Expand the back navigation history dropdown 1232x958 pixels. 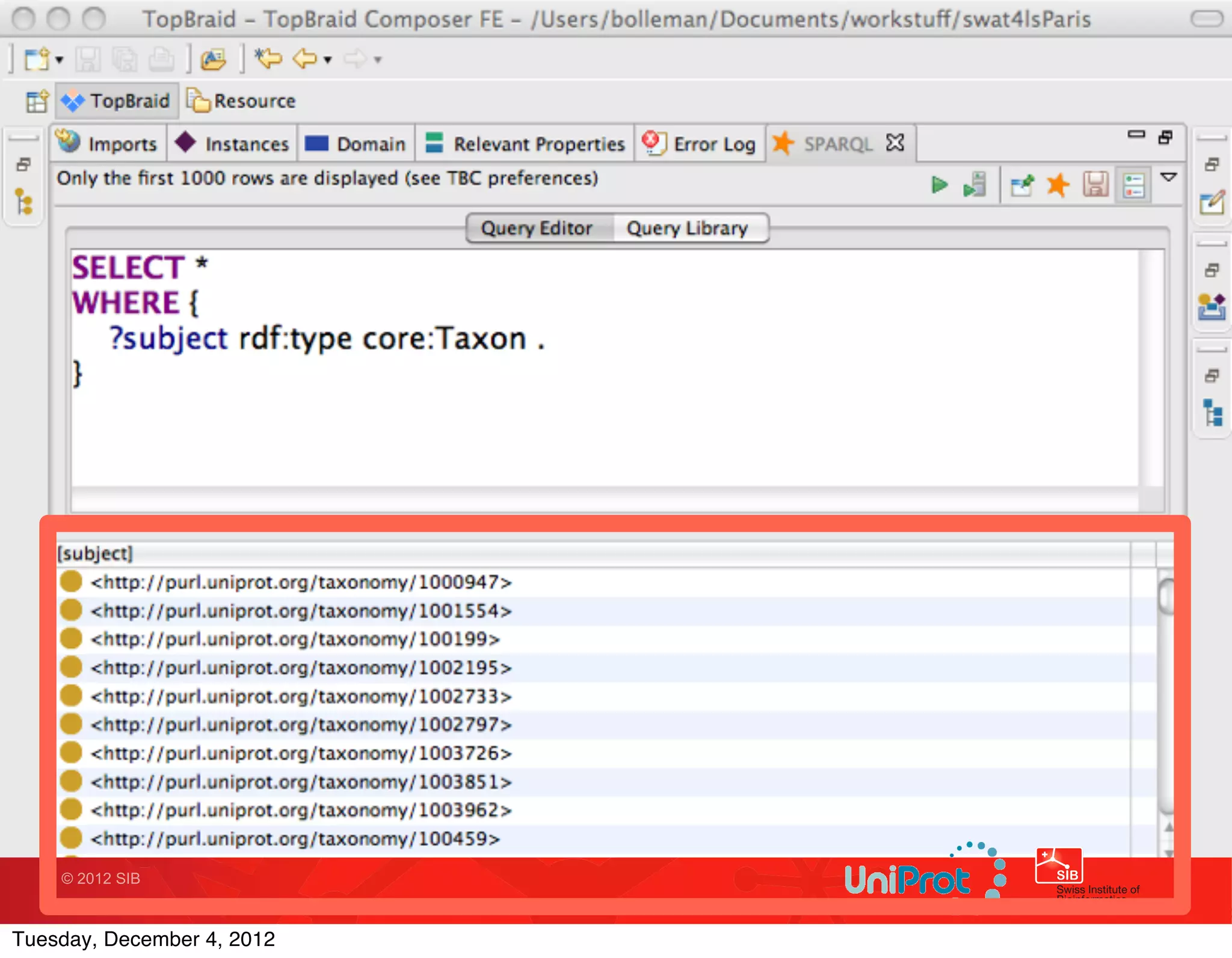328,60
